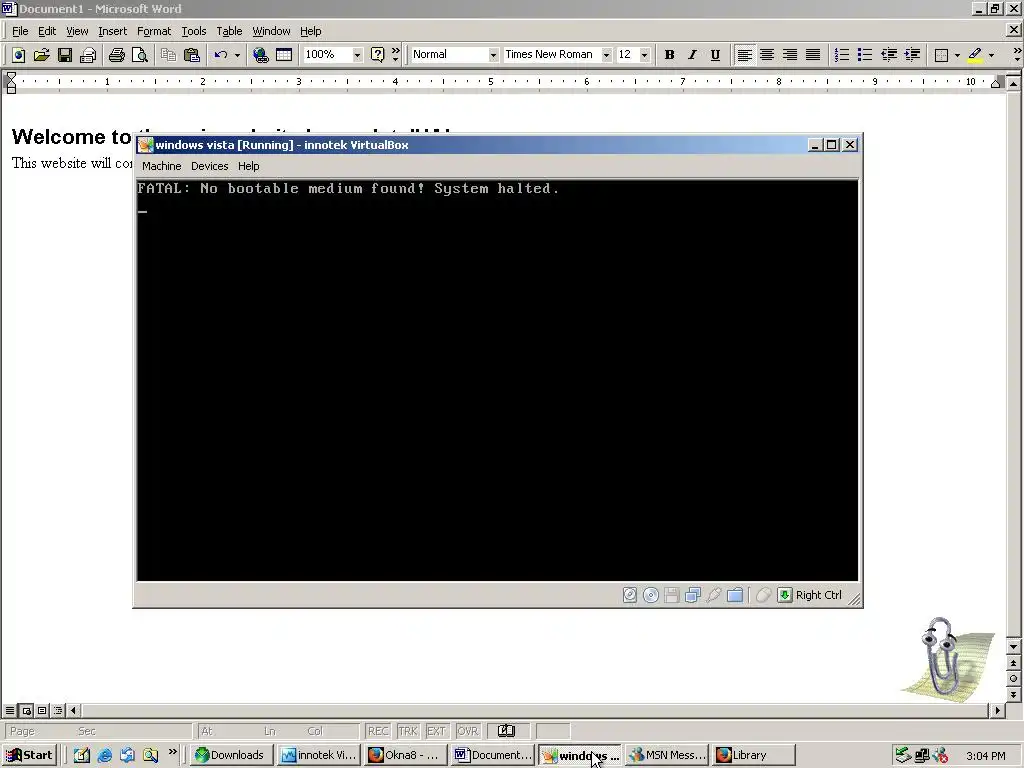Expand the Highlight color dropdown arrow

(x=991, y=55)
